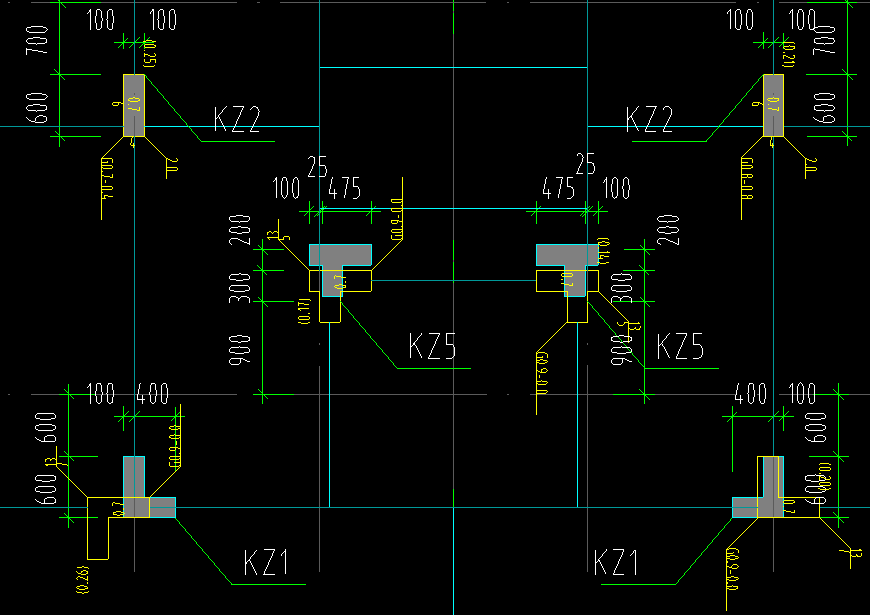Select the G0.8-0.8 stirrup annotation
This screenshot has height=615, width=870.
click(747, 179)
